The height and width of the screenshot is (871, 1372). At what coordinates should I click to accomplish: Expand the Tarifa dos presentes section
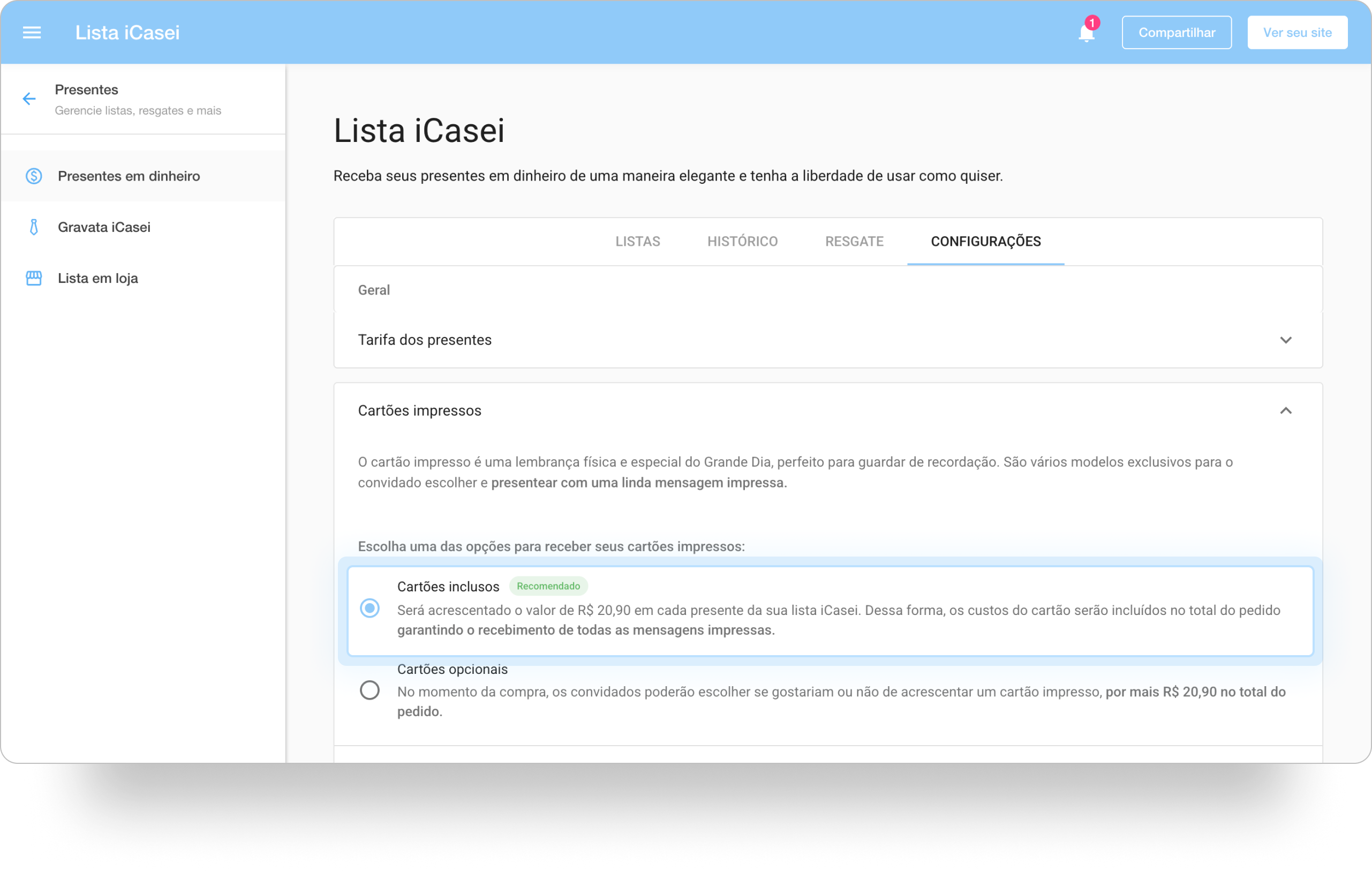[x=1286, y=340]
